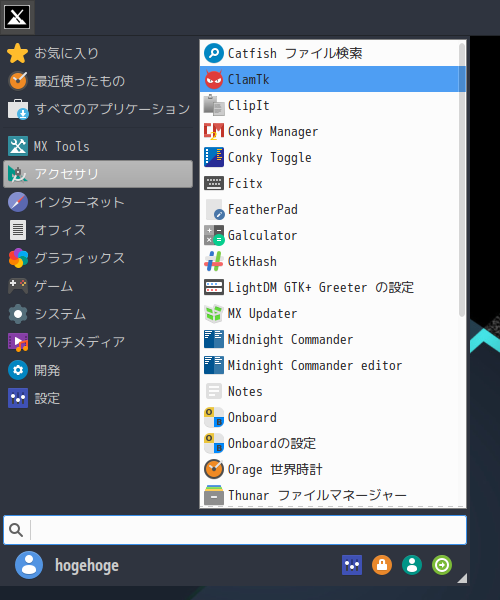Open the System (システム) category
The width and height of the screenshot is (500, 600).
pos(98,314)
